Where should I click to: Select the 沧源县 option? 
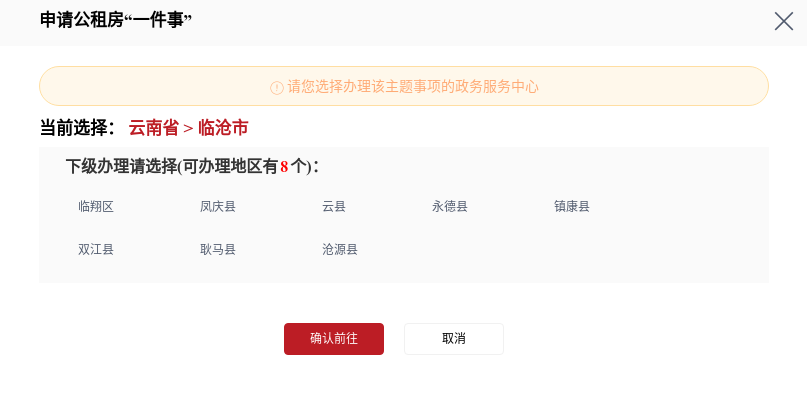point(340,249)
